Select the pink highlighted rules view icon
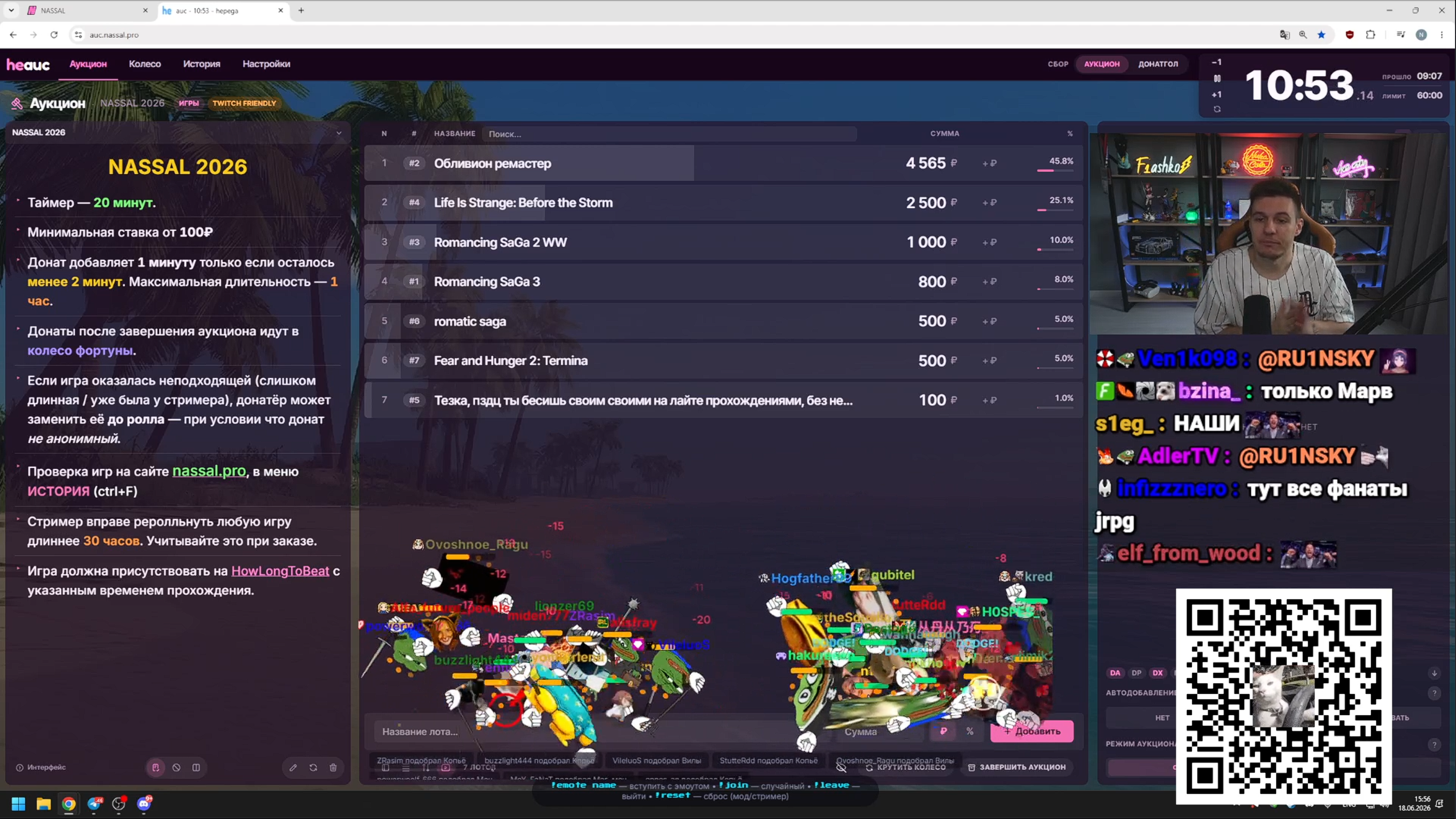Viewport: 1456px width, 819px height. coord(156,767)
